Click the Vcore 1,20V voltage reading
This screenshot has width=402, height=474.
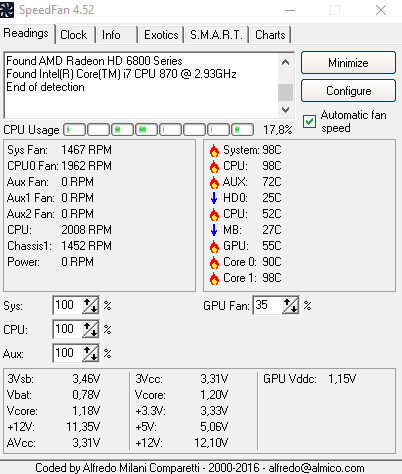point(181,395)
